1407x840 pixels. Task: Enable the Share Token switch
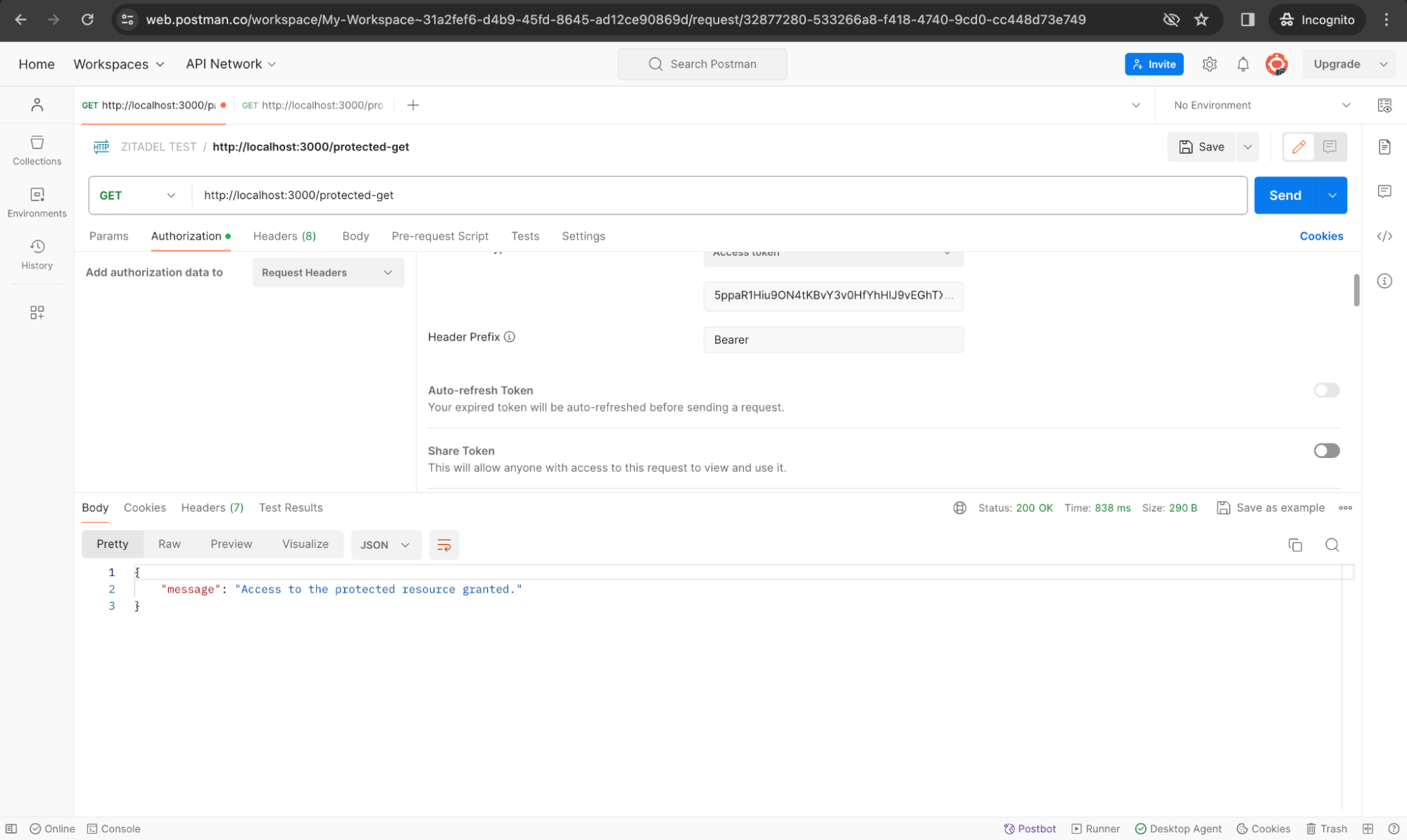(1325, 451)
